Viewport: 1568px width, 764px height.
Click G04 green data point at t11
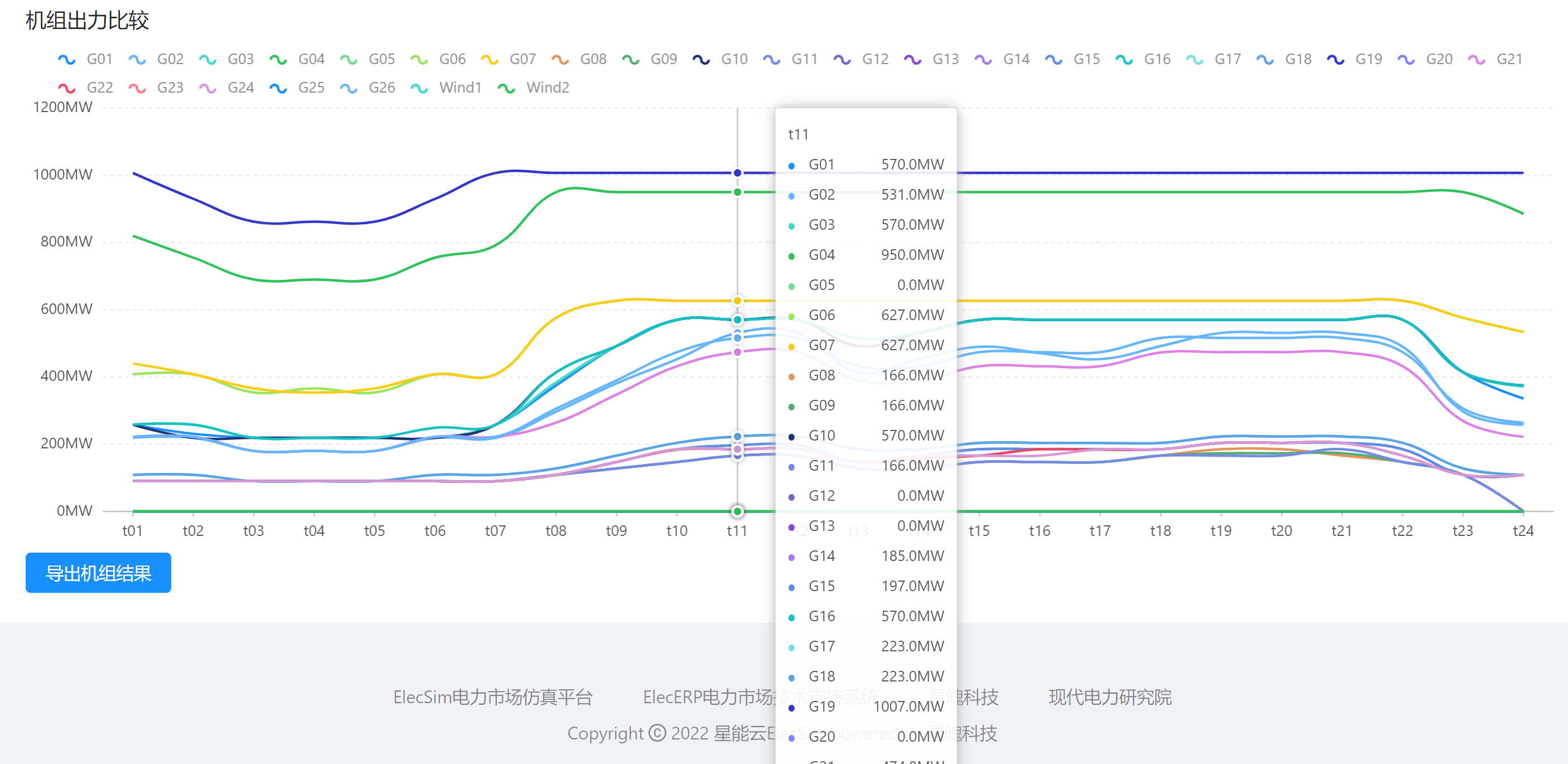click(737, 192)
